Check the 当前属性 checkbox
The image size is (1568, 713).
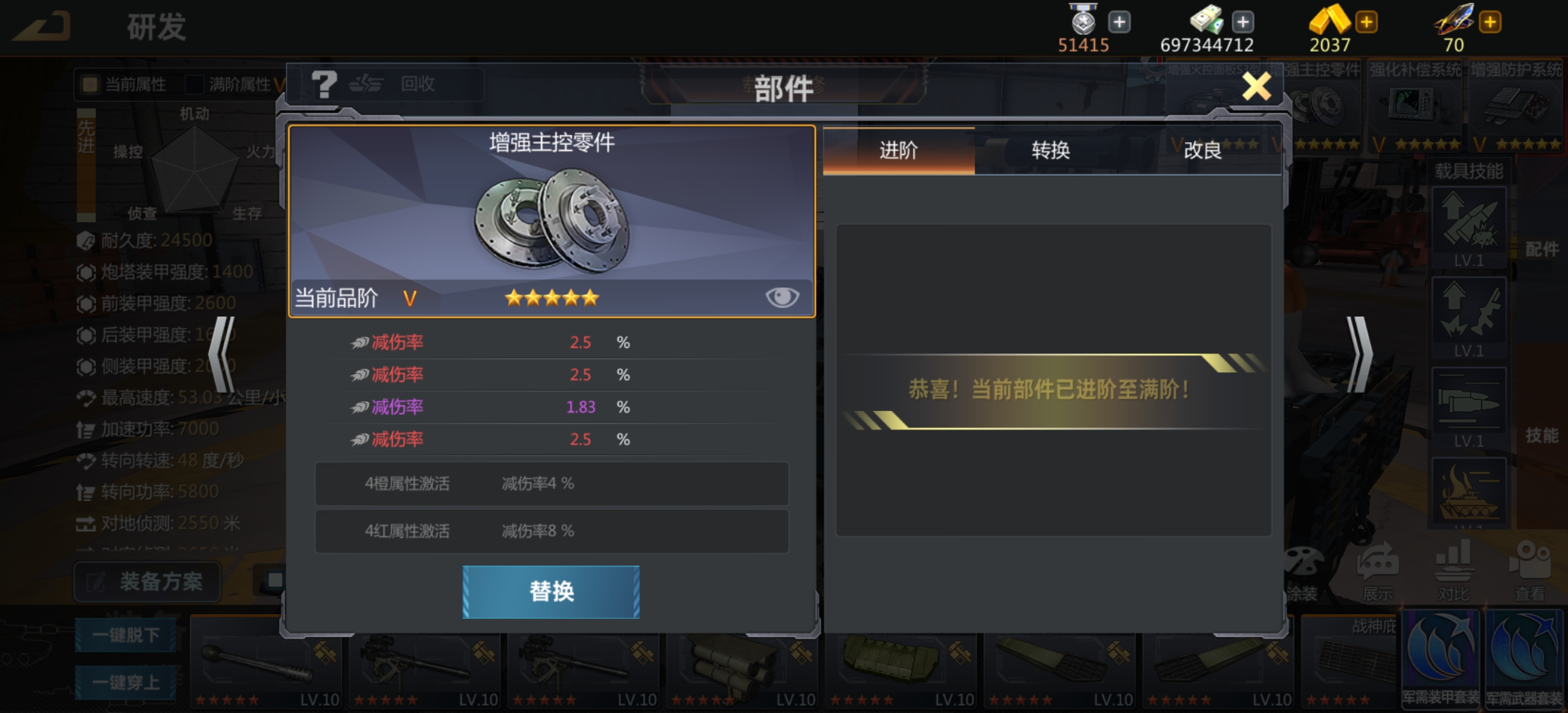pos(89,84)
